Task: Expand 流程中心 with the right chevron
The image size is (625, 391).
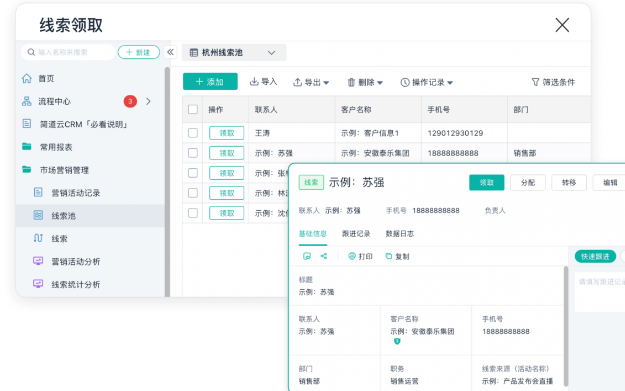Action: (x=148, y=101)
